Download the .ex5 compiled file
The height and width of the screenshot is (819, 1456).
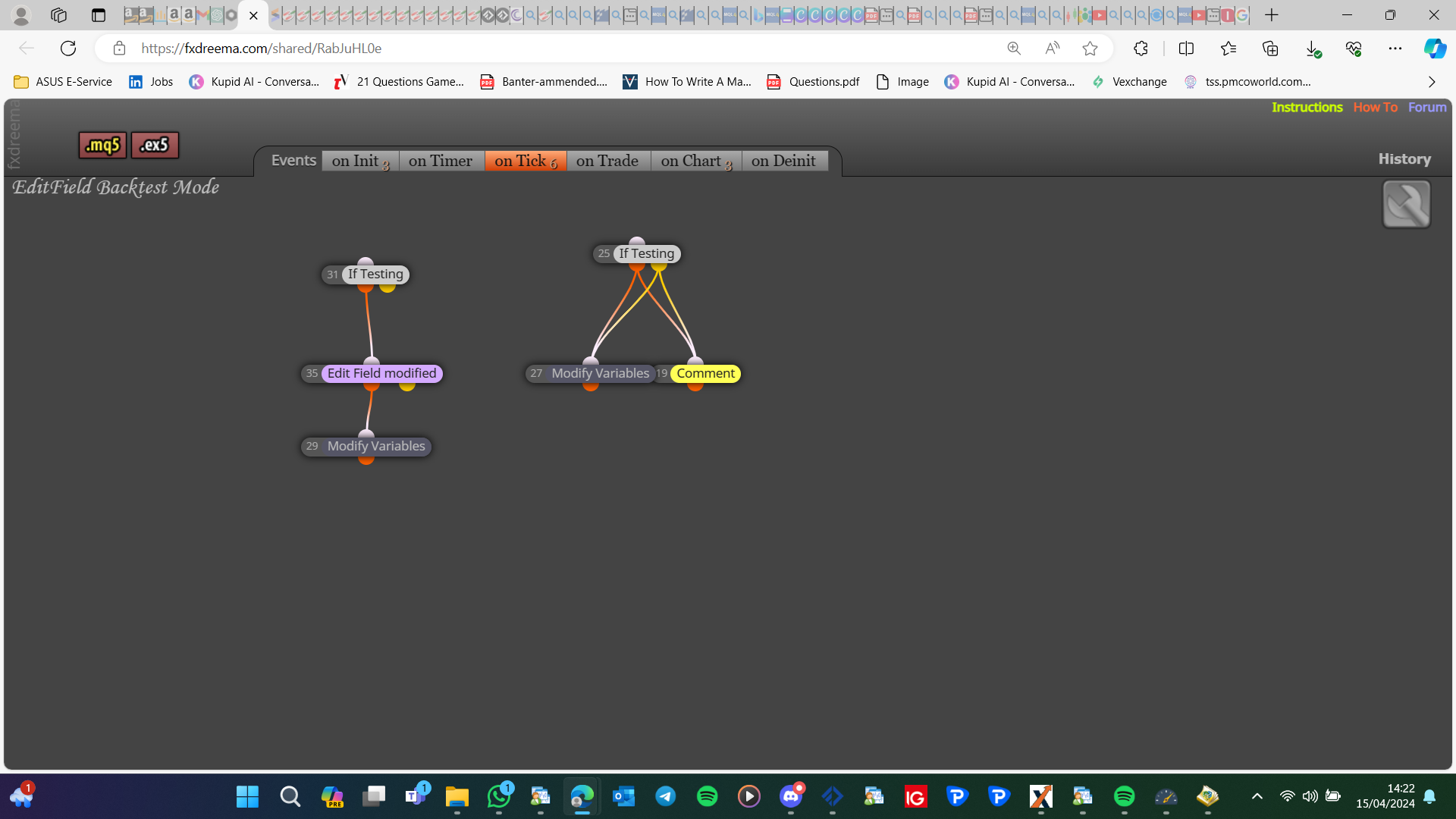pyautogui.click(x=155, y=145)
